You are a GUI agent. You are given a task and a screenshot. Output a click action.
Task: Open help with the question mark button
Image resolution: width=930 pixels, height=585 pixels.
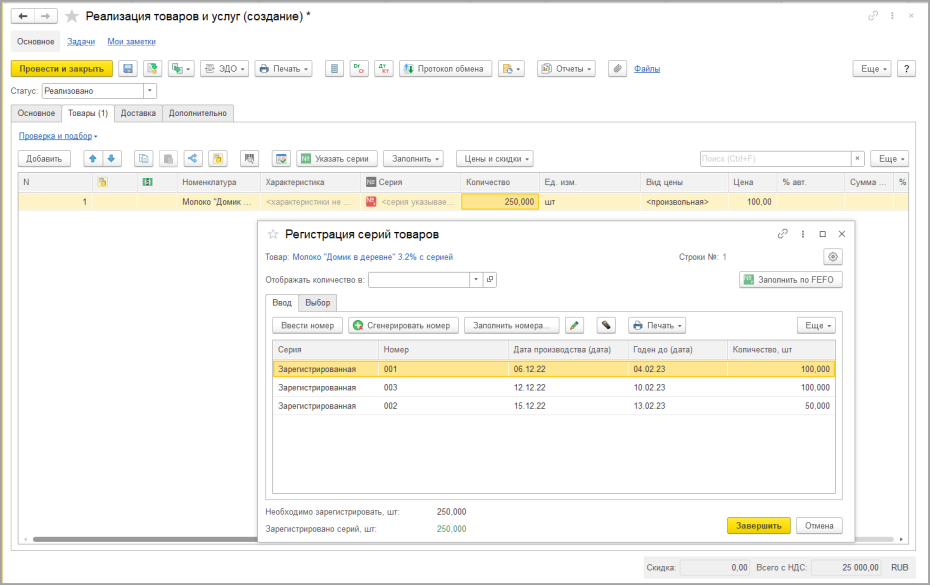906,69
